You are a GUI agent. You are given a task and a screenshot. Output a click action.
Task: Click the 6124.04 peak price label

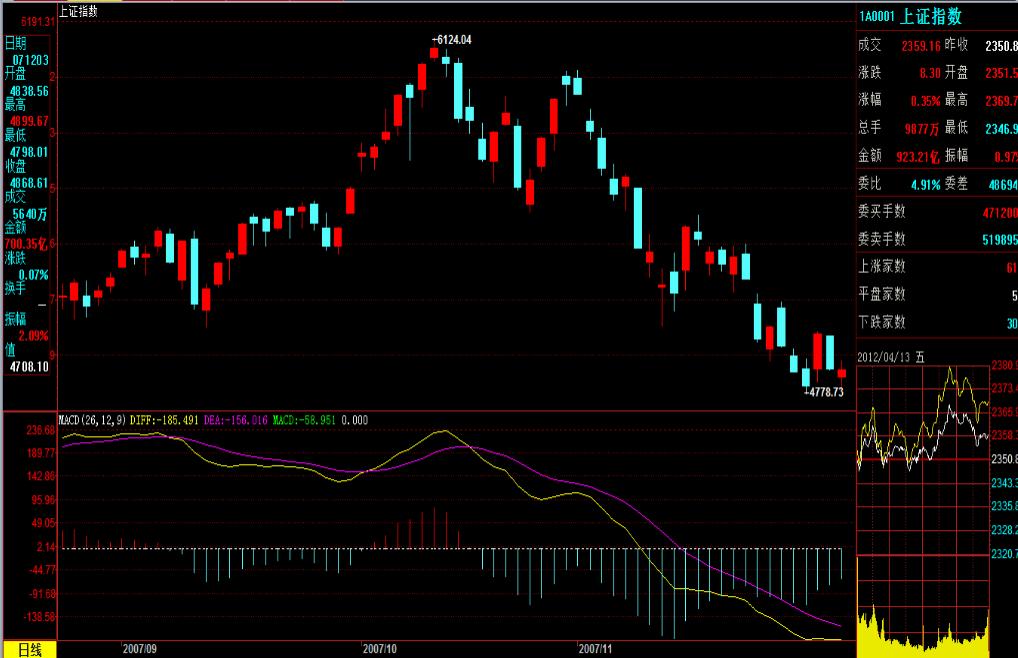click(452, 40)
